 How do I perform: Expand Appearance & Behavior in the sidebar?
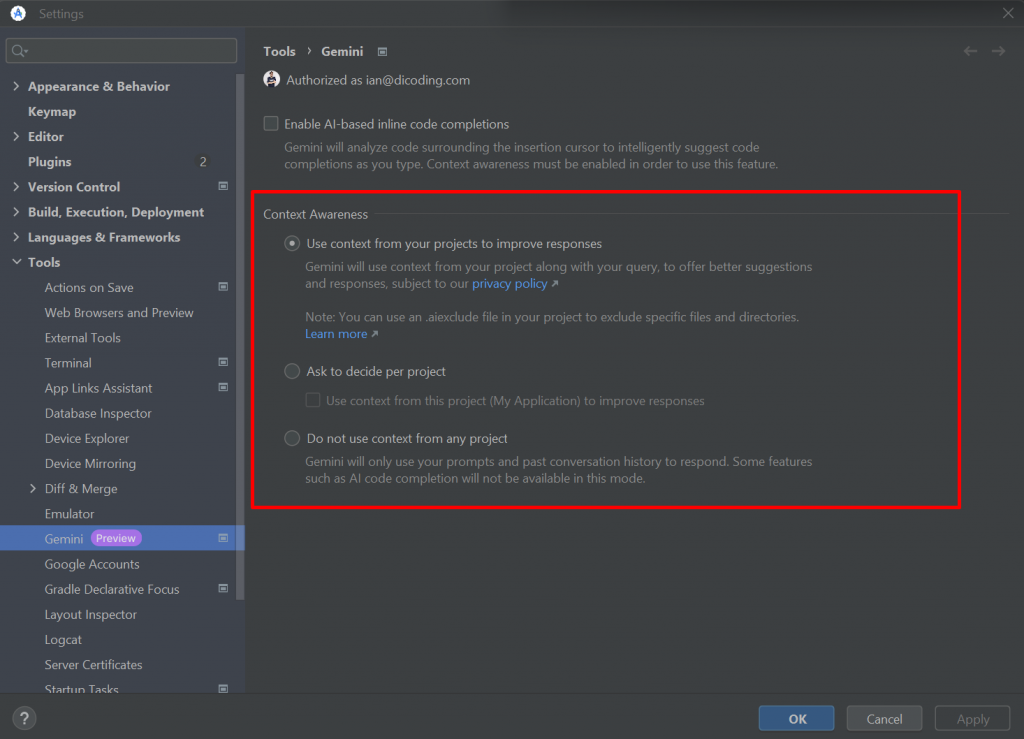[16, 86]
